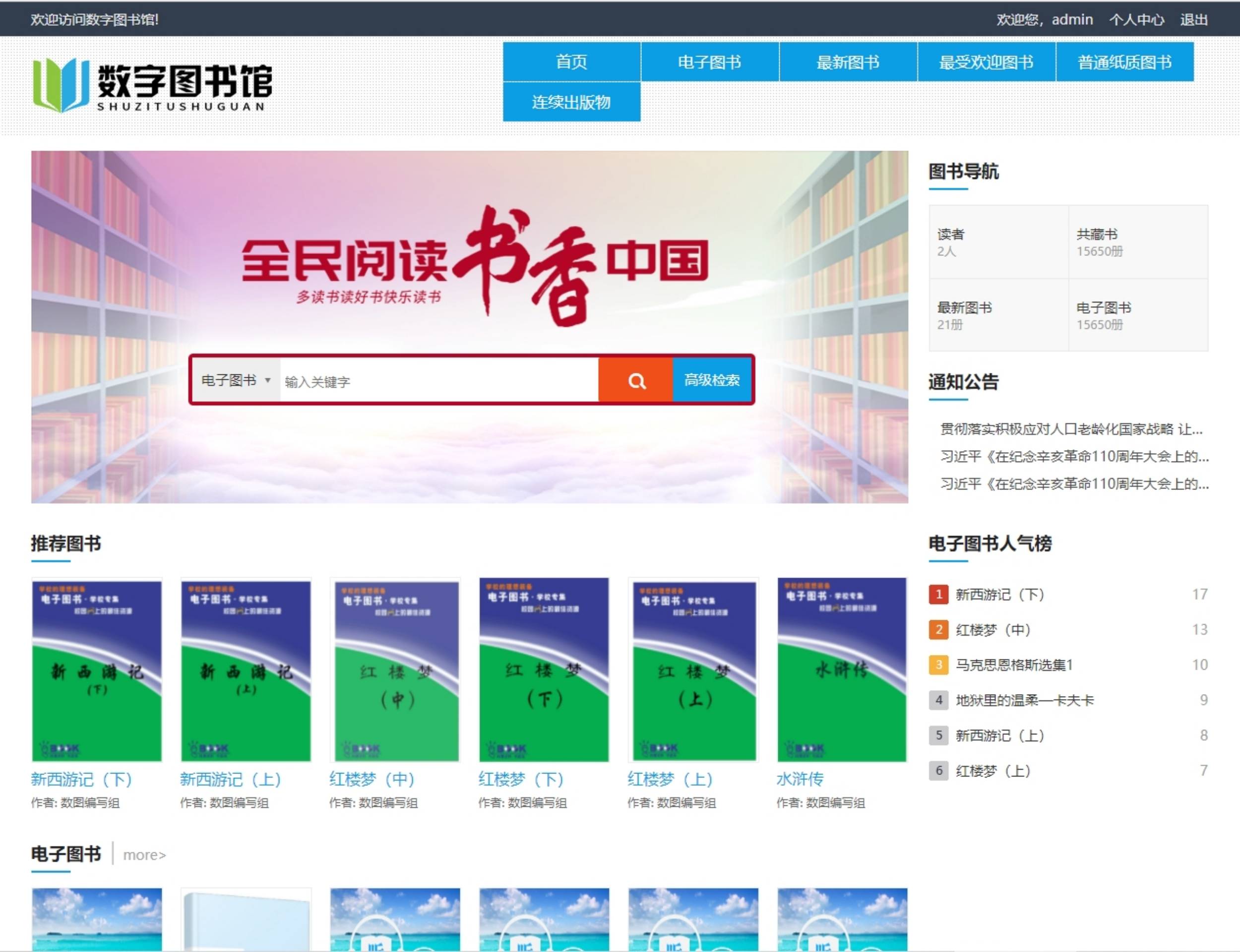The image size is (1240, 952).
Task: Open rank 1 新西游记（下）in popularity list
Action: [1000, 595]
